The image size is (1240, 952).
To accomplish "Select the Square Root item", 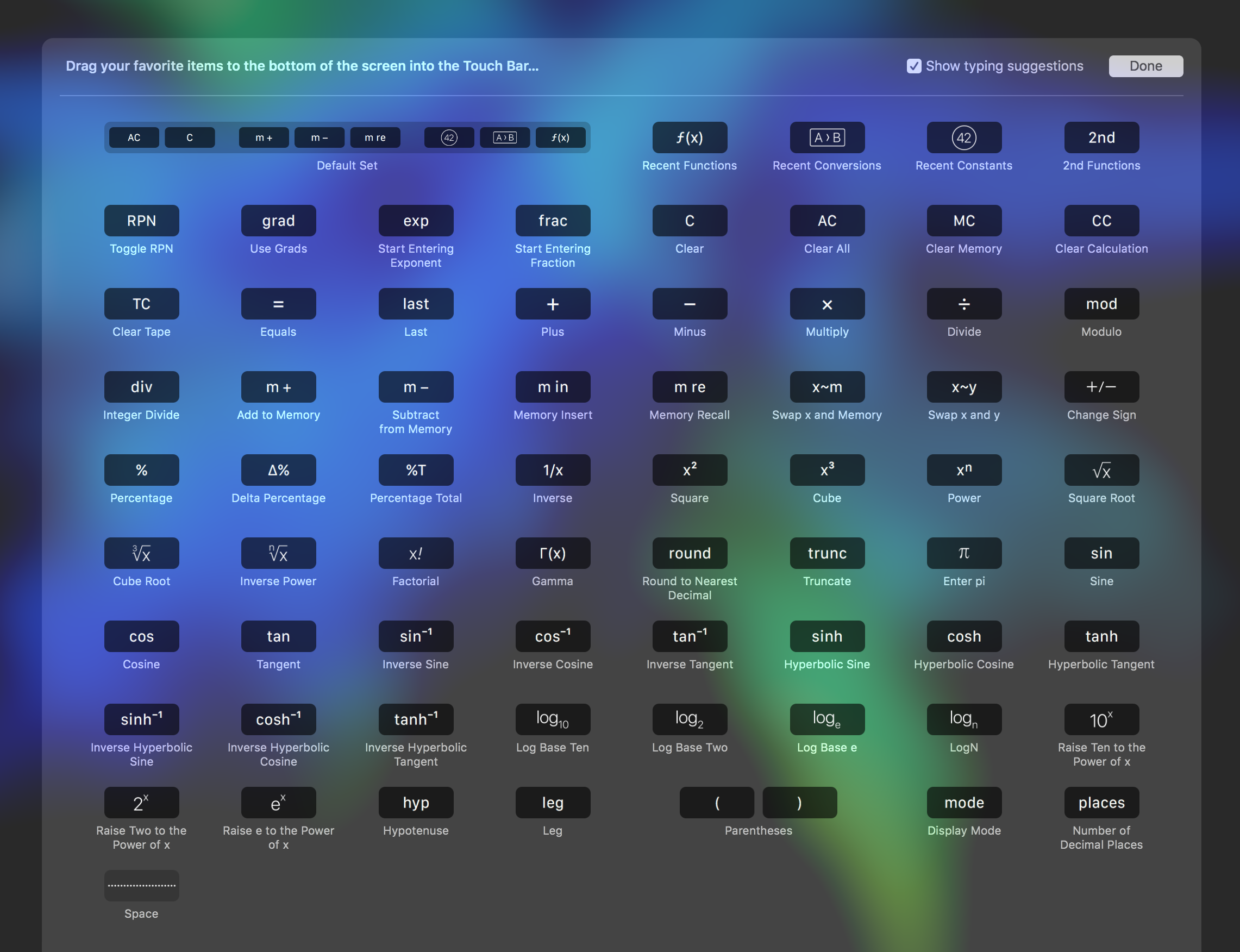I will click(1101, 470).
